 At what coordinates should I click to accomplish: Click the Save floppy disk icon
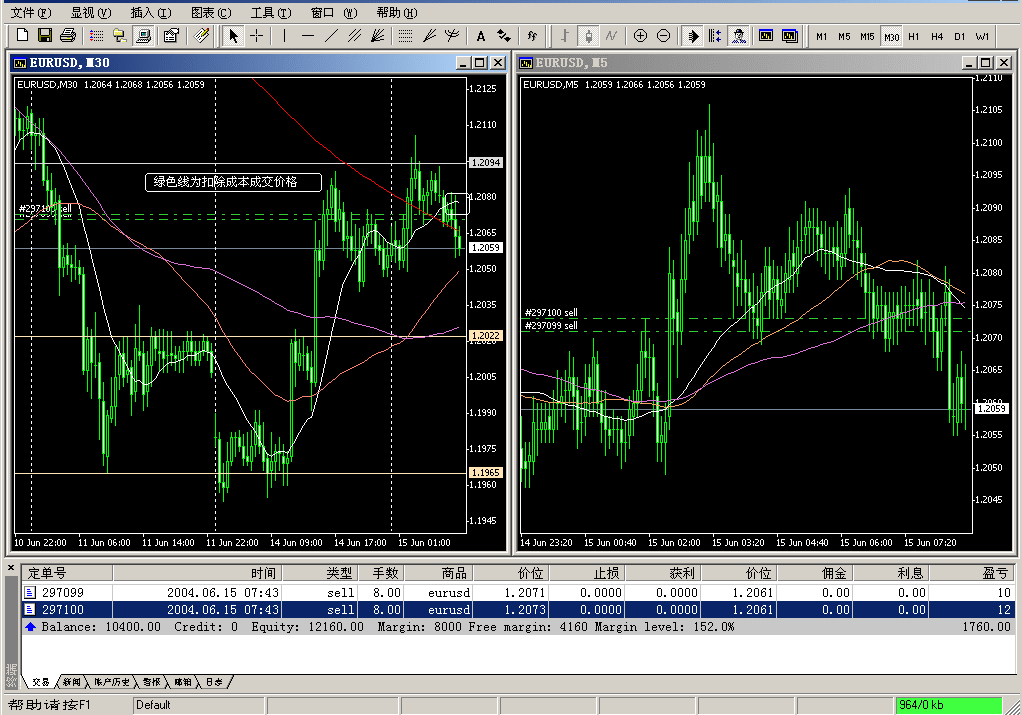44,36
